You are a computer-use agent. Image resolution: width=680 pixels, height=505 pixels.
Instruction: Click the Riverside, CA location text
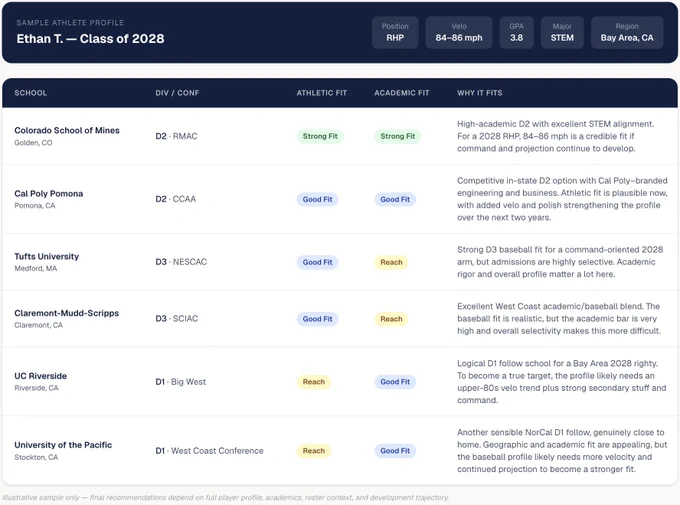pos(36,388)
